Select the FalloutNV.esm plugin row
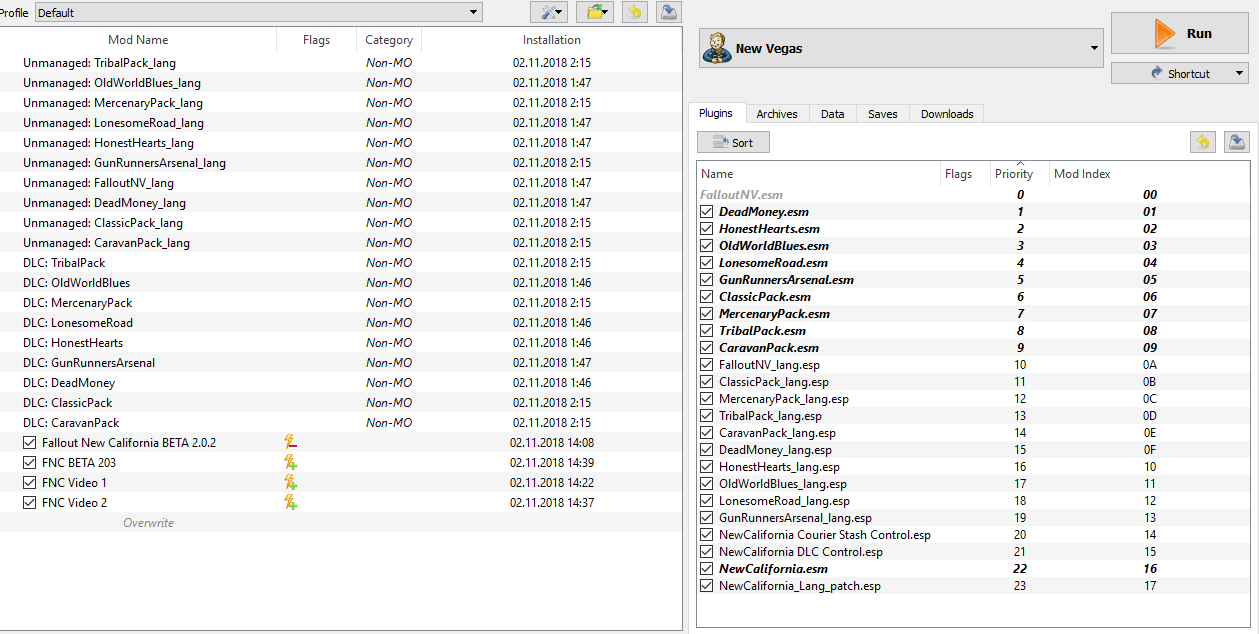This screenshot has width=1259, height=634. point(973,195)
